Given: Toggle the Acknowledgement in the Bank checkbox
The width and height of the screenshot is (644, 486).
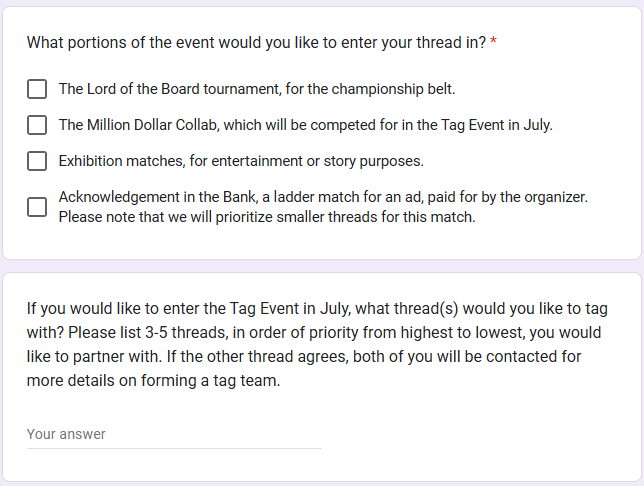Looking at the screenshot, I should coord(37,207).
